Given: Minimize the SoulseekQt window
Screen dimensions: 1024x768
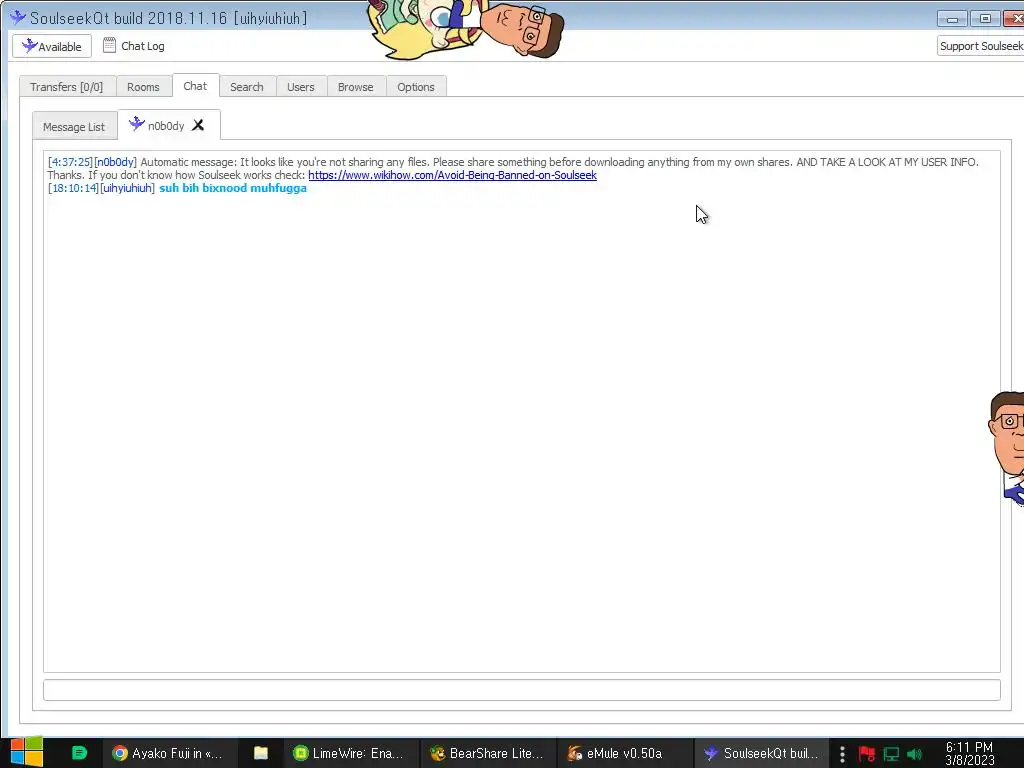Looking at the screenshot, I should pos(953,19).
